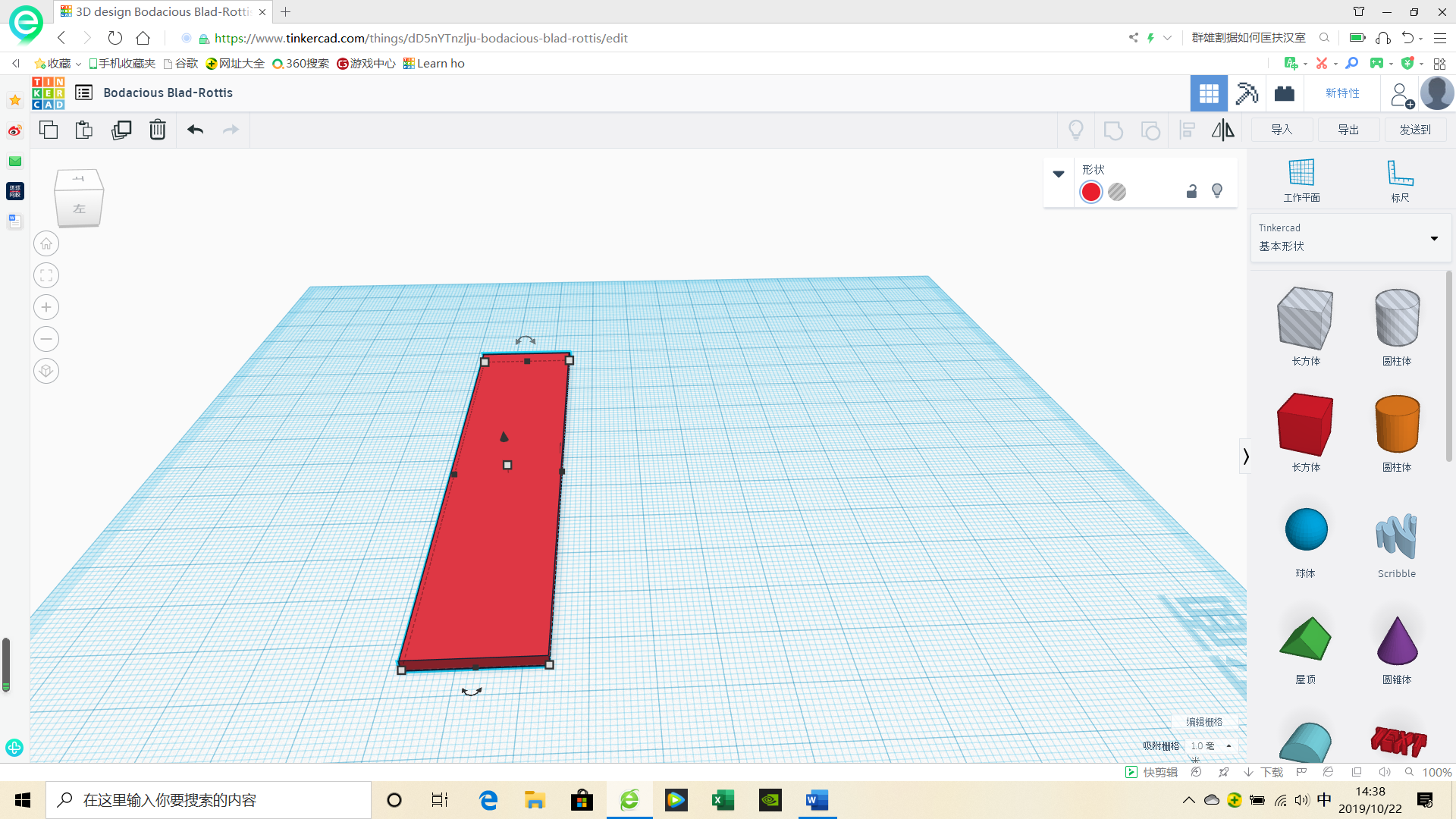The image size is (1456, 819).
Task: Open a new browser tab with plus
Action: coord(286,11)
